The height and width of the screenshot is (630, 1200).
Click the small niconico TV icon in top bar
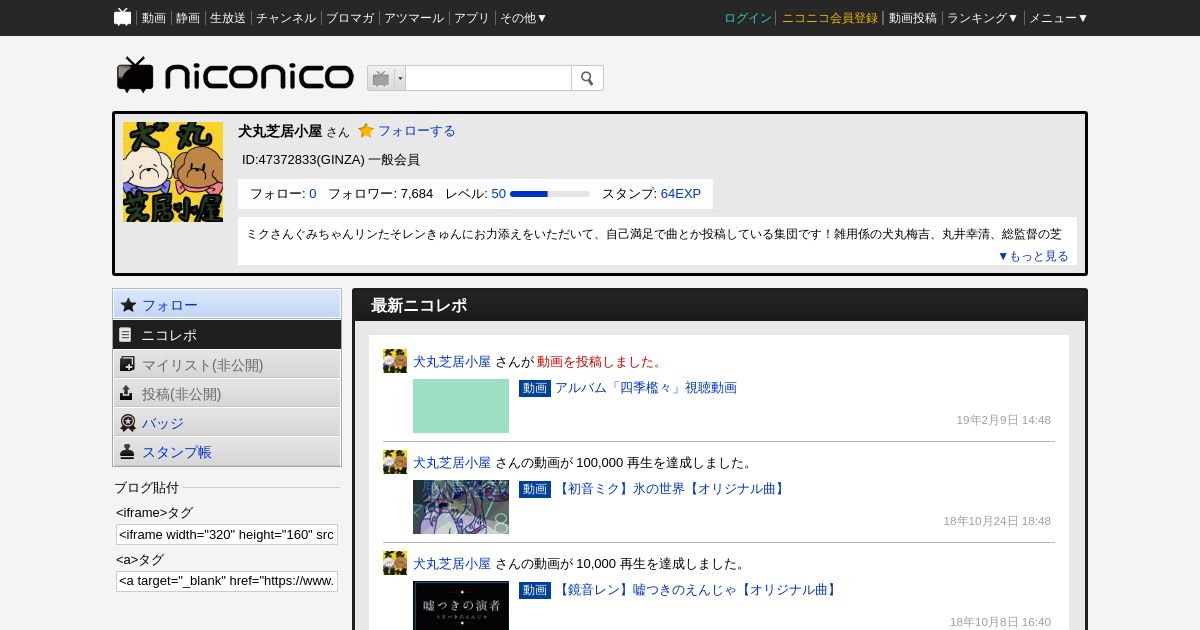(x=123, y=17)
